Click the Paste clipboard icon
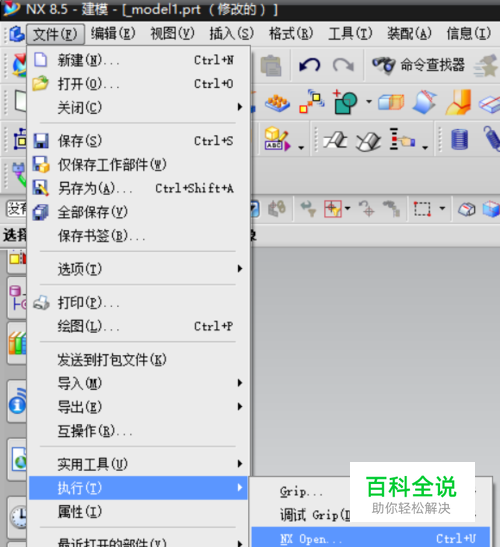The height and width of the screenshot is (547, 500). click(x=271, y=66)
